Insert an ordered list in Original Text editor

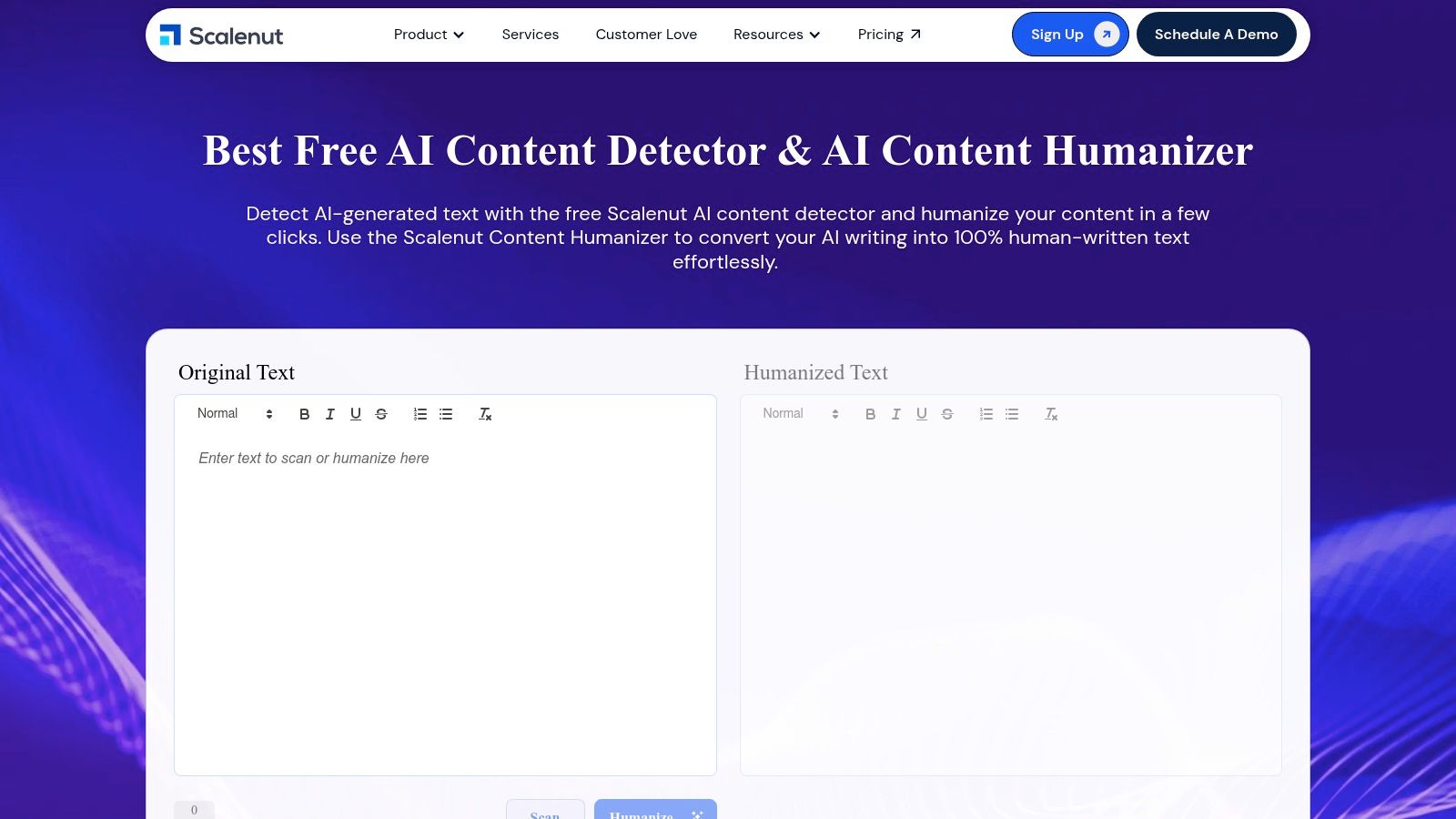(x=420, y=414)
